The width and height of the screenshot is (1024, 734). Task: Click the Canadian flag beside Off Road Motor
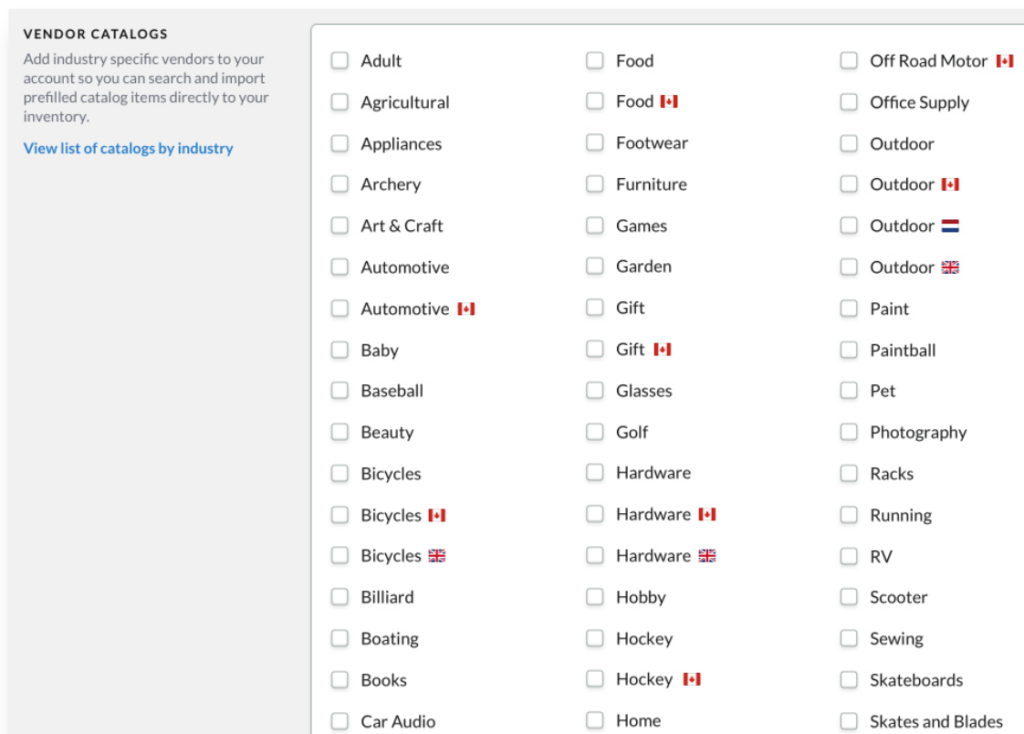click(x=1005, y=60)
